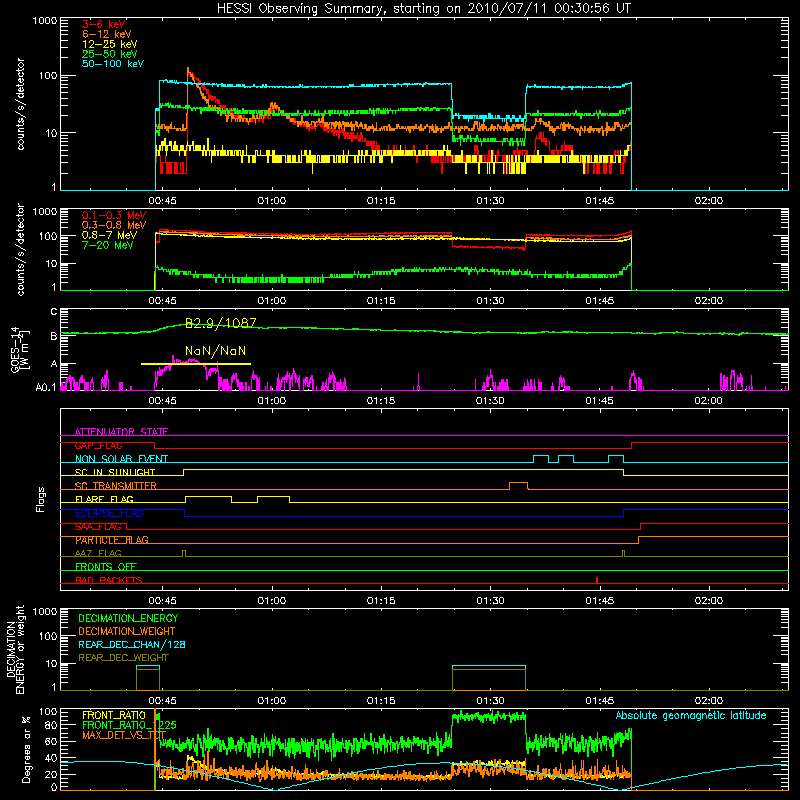Click the GOES-14 axis label
800x800 pixels.
(x=19, y=349)
